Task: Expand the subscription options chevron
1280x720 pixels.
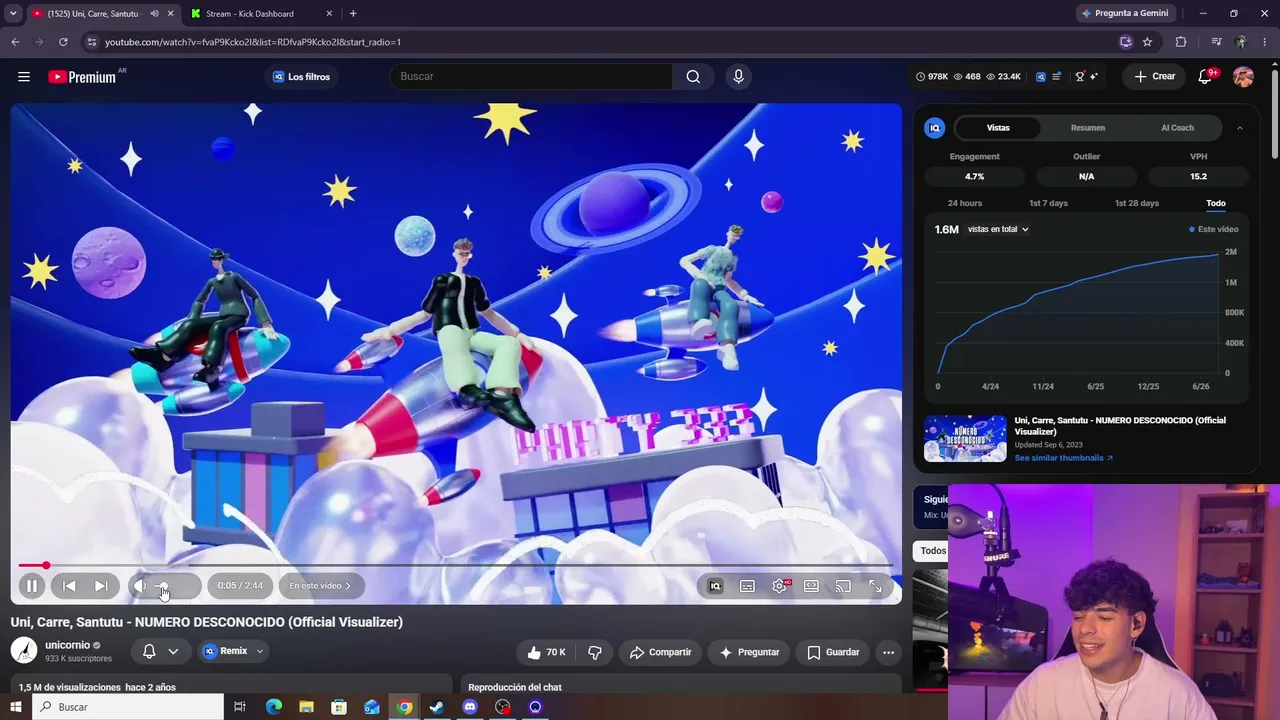Action: [173, 651]
